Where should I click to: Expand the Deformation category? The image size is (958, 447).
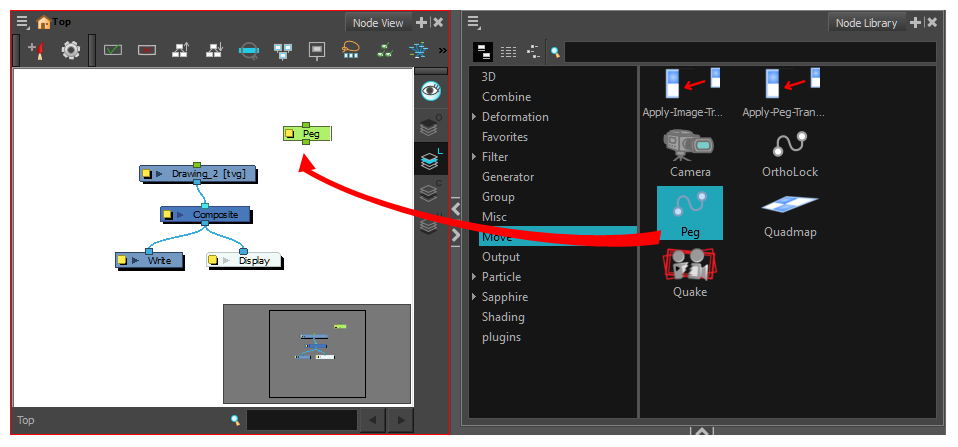[474, 117]
